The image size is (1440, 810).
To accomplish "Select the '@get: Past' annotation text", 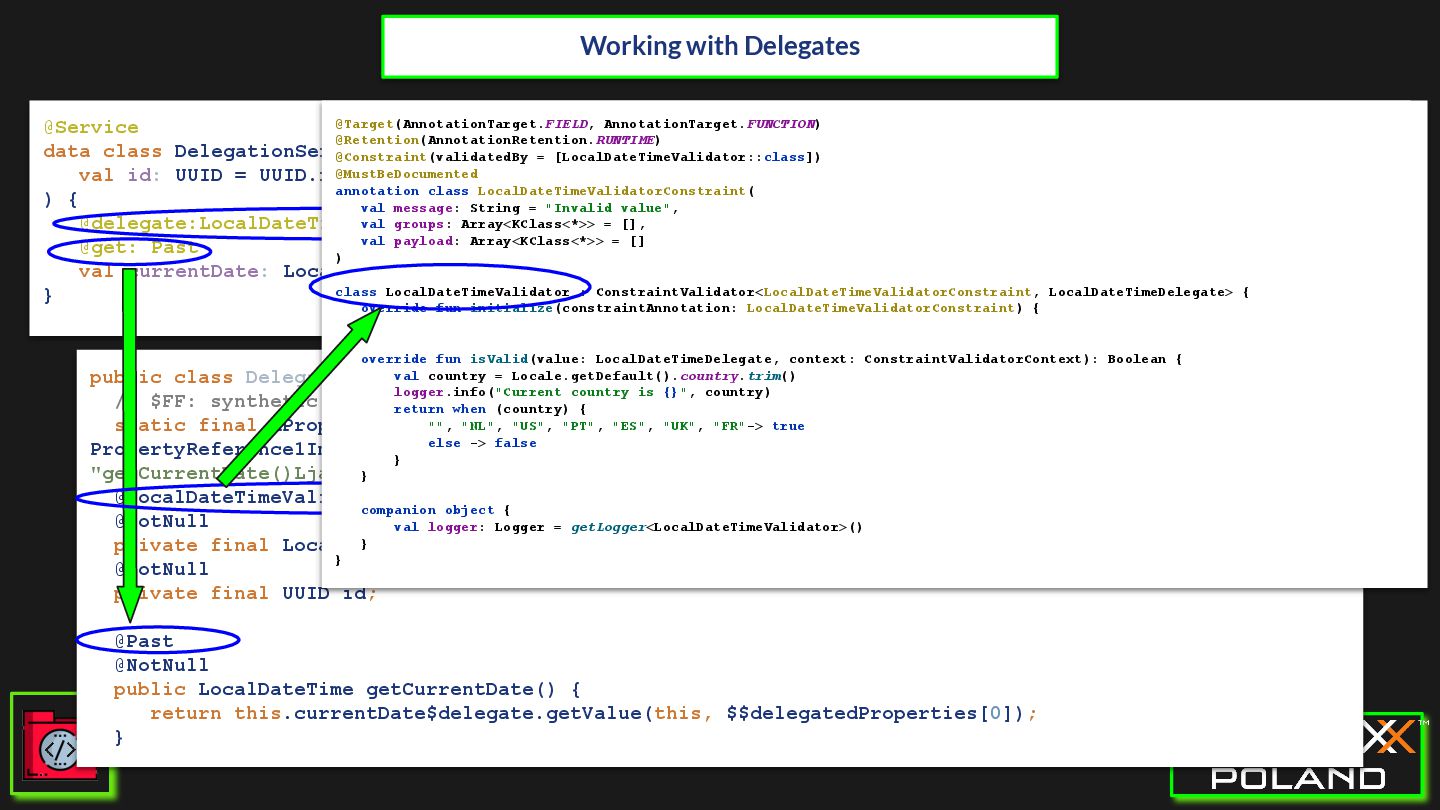I will coord(138,247).
